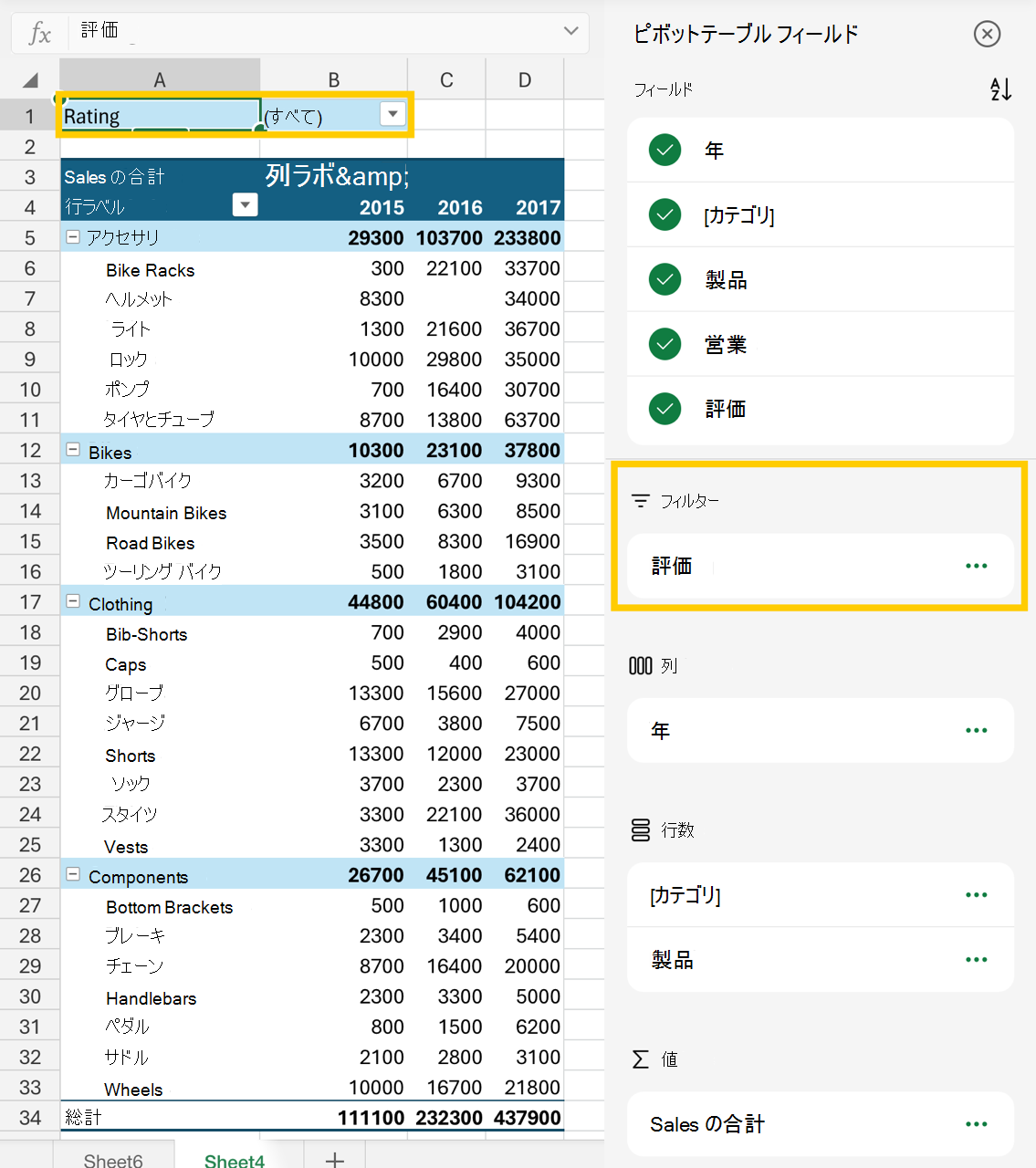This screenshot has width=1036, height=1168.
Task: Select column B header
Action: click(334, 79)
